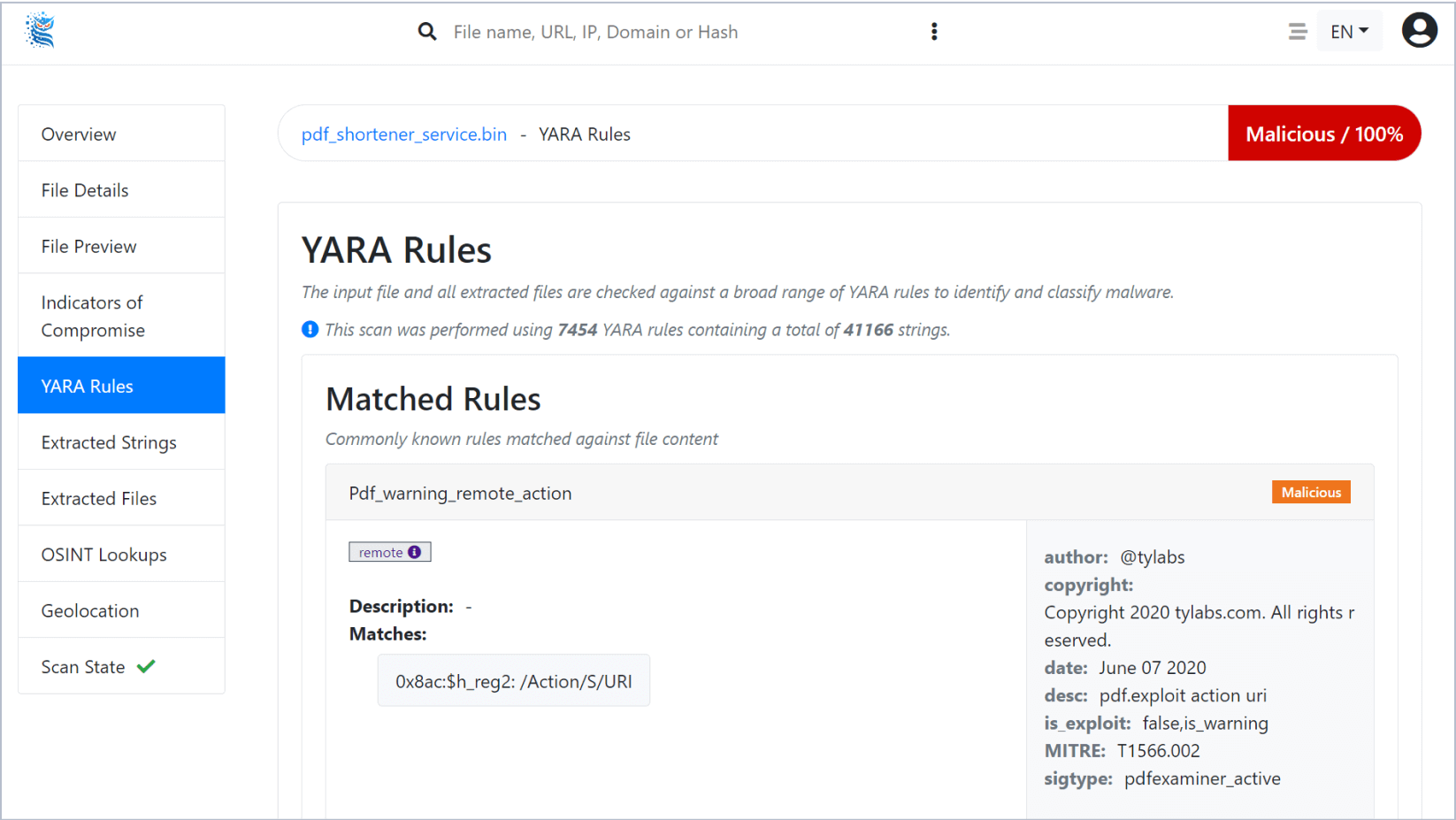Click the @tylabs author value
Viewport: 1456px width, 820px height.
[1153, 557]
